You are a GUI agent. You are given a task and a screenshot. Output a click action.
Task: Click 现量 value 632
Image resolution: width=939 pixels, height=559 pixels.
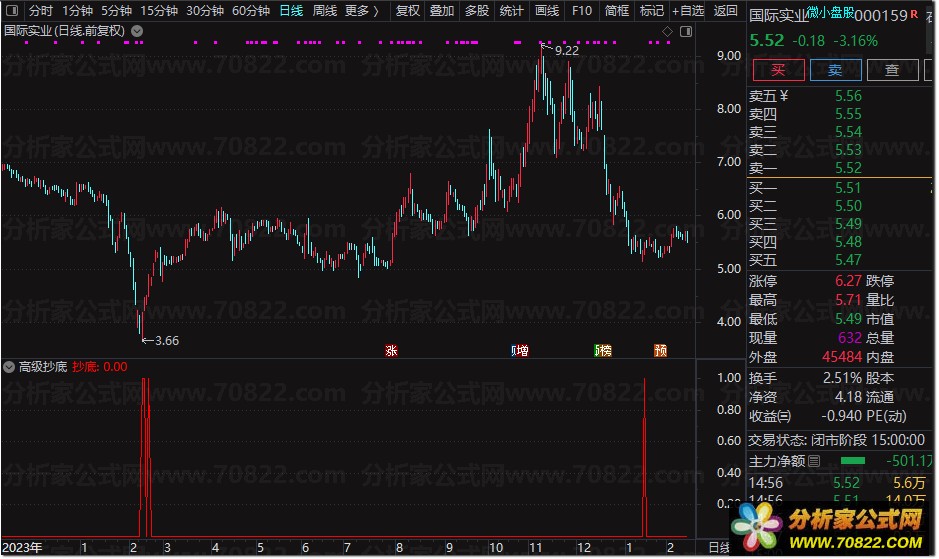pos(850,338)
